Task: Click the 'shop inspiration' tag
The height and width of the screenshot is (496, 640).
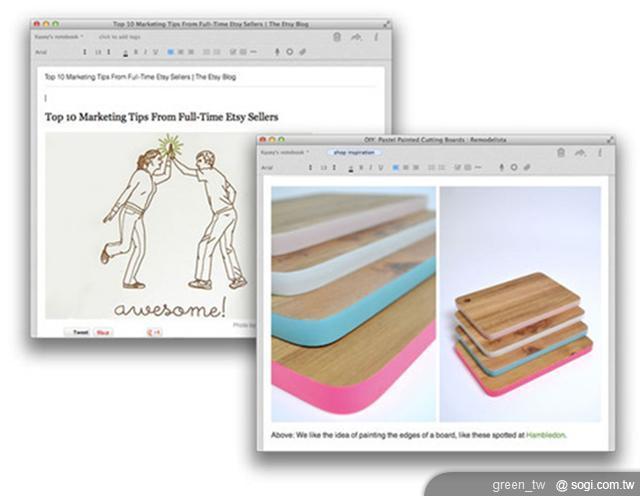Action: click(x=354, y=152)
